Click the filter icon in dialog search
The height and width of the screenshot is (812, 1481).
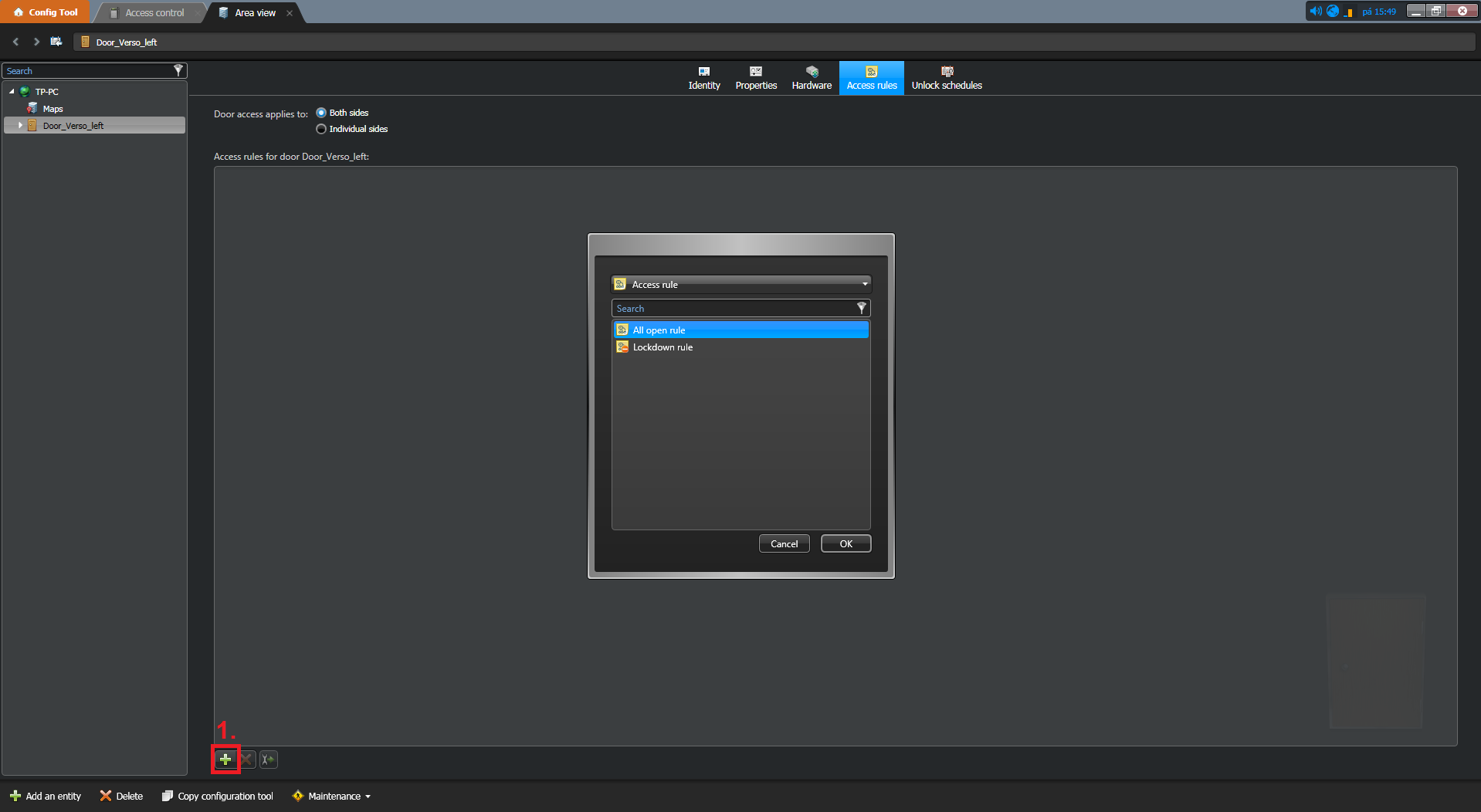[x=861, y=309]
